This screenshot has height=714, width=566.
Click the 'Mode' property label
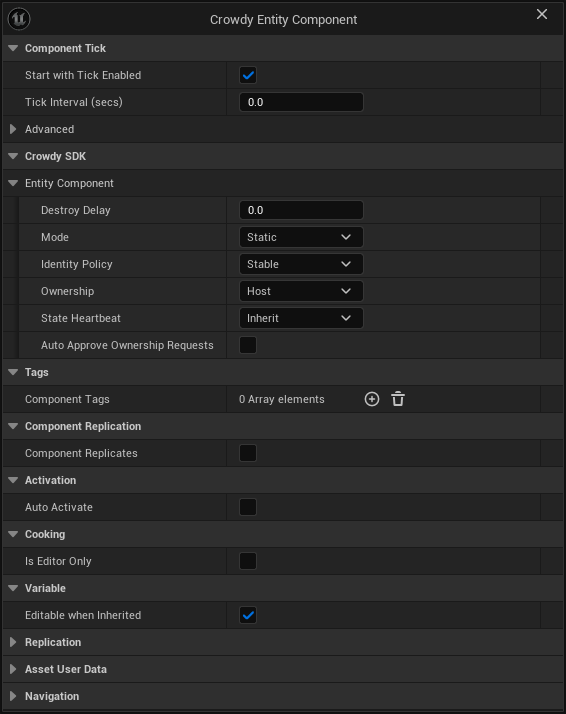click(55, 237)
